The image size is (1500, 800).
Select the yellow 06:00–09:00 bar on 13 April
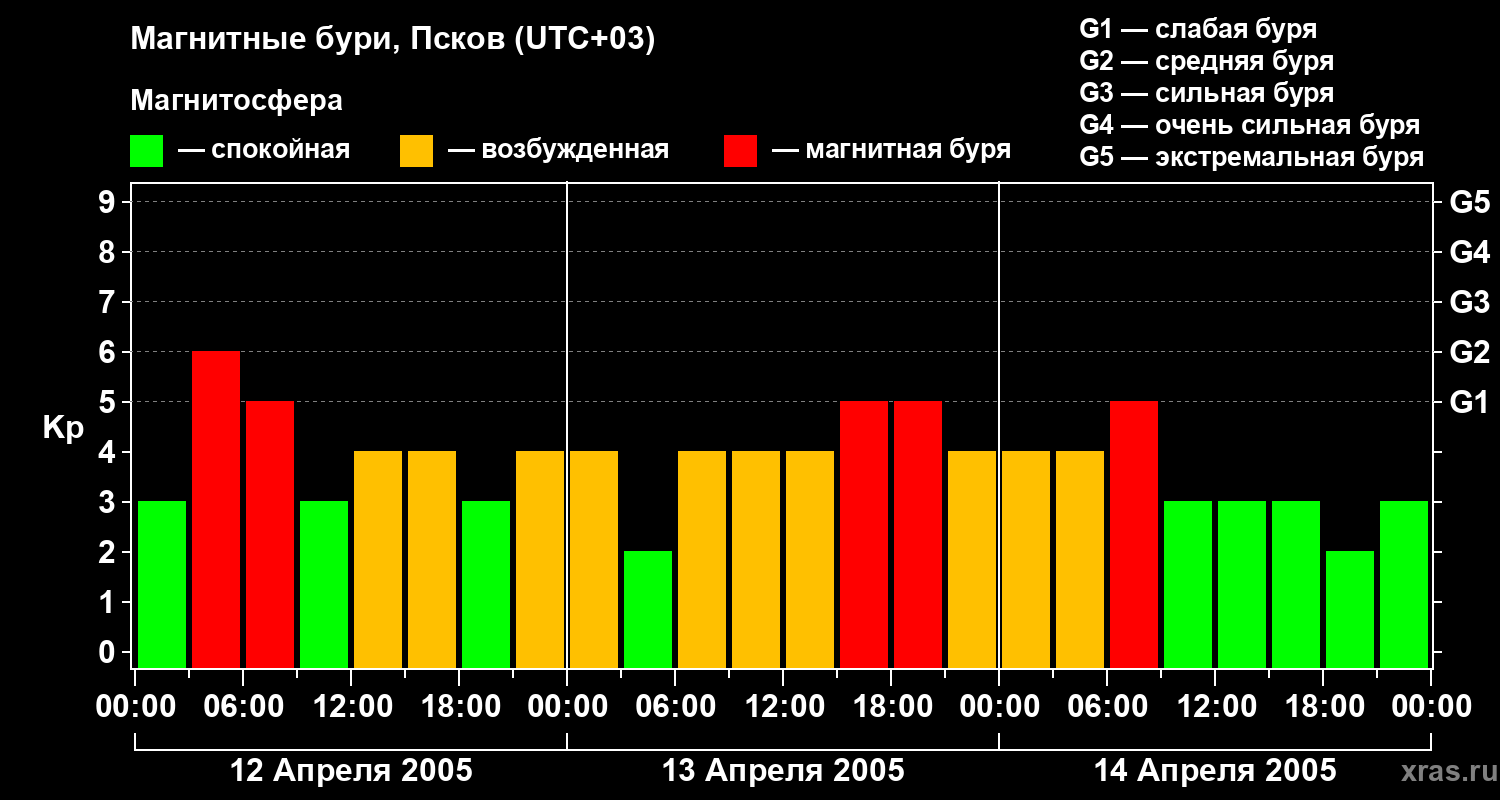coord(702,559)
